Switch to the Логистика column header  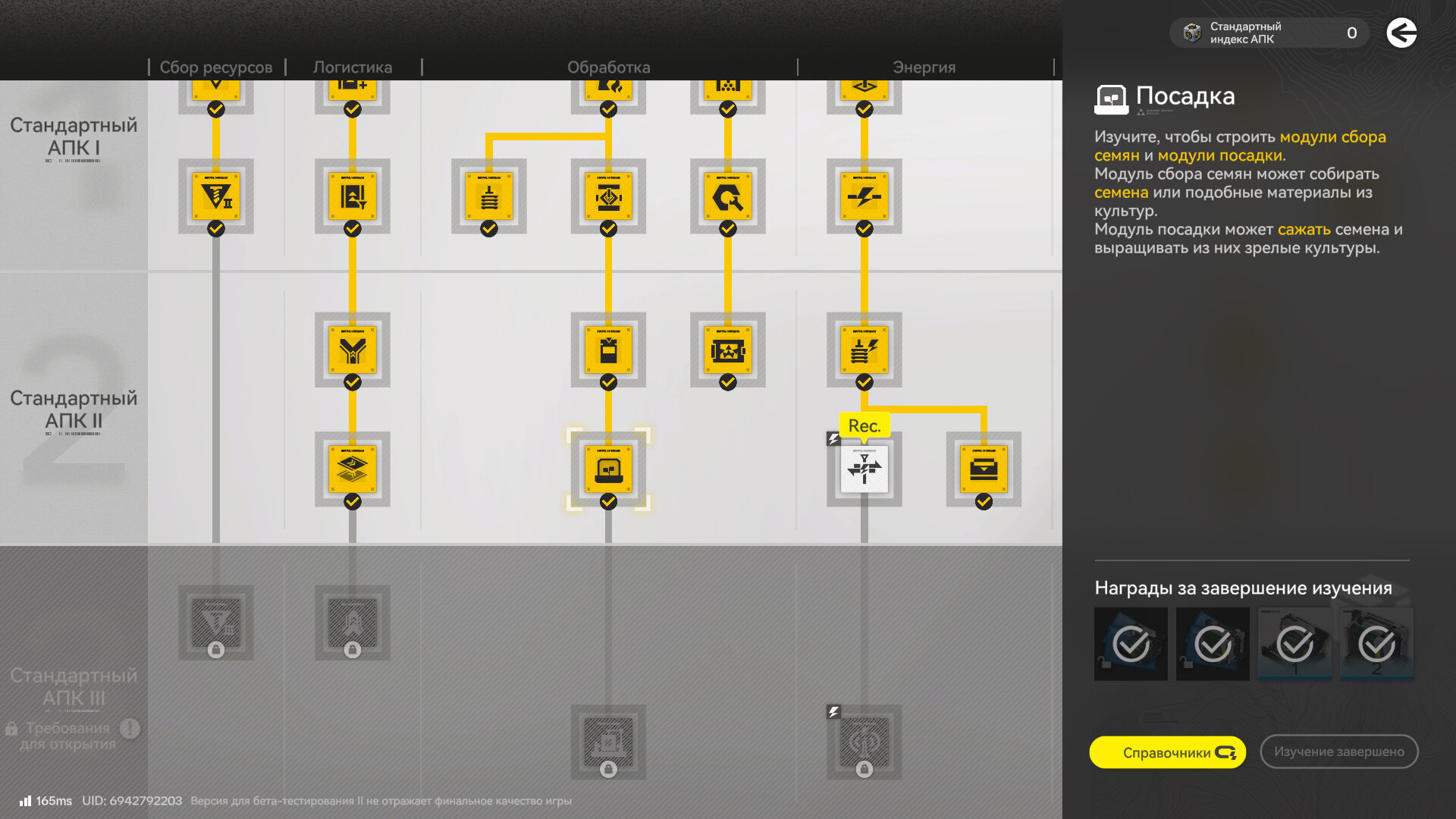pyautogui.click(x=353, y=67)
